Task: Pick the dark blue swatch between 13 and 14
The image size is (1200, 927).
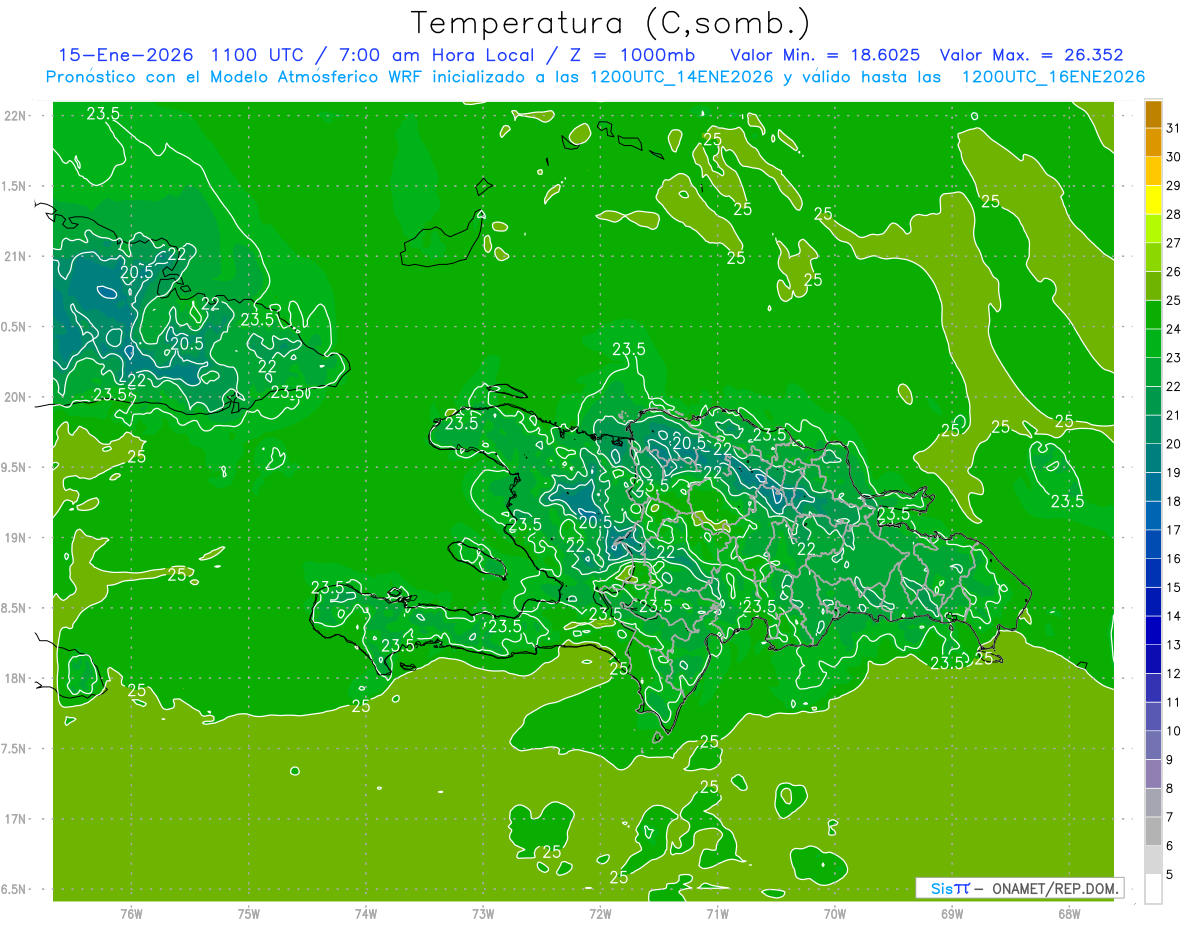Action: 1153,631
